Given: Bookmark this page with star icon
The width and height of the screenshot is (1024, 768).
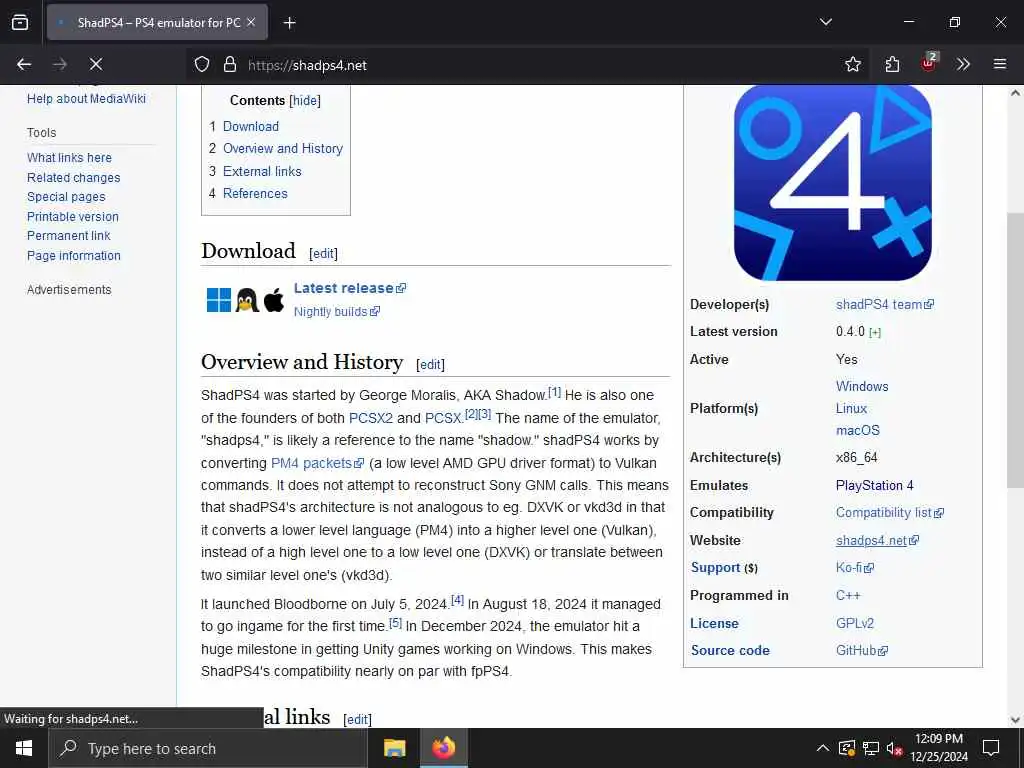Looking at the screenshot, I should [x=852, y=64].
